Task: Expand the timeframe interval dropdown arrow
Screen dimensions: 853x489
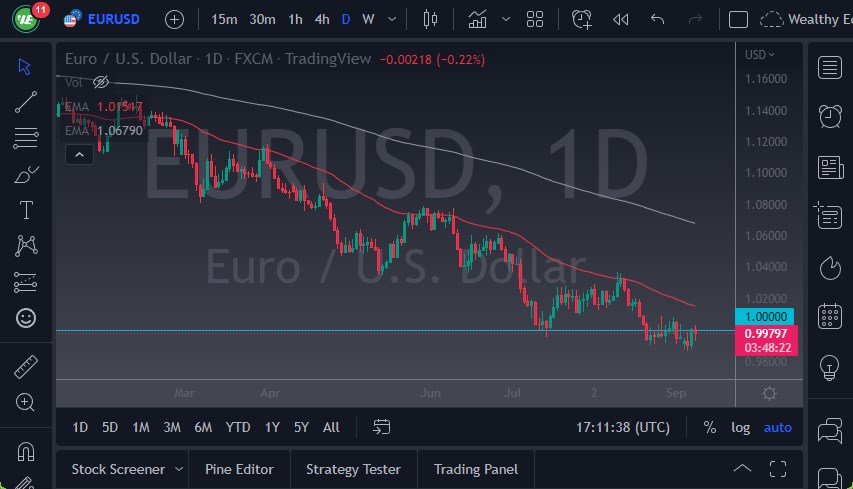Action: click(392, 19)
